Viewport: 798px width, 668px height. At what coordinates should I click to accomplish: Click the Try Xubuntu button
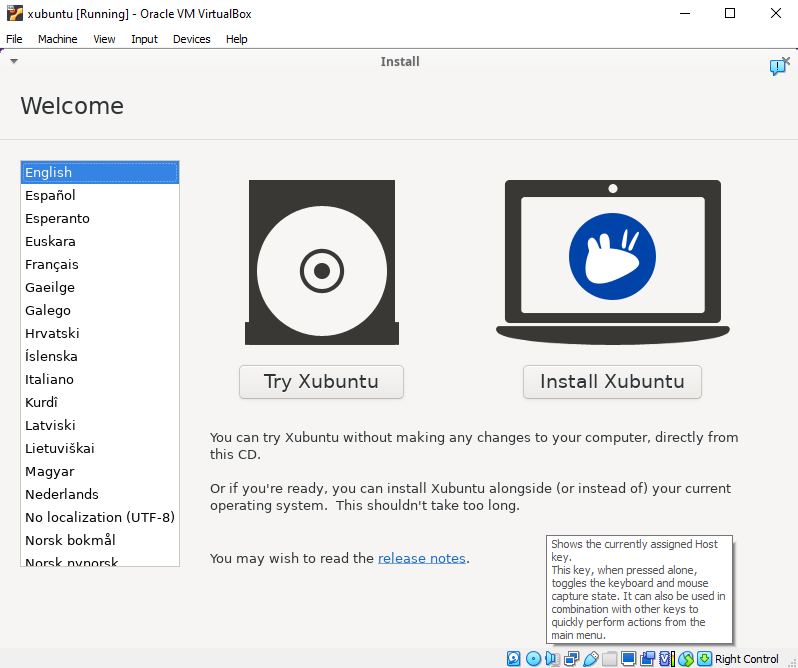click(x=322, y=382)
